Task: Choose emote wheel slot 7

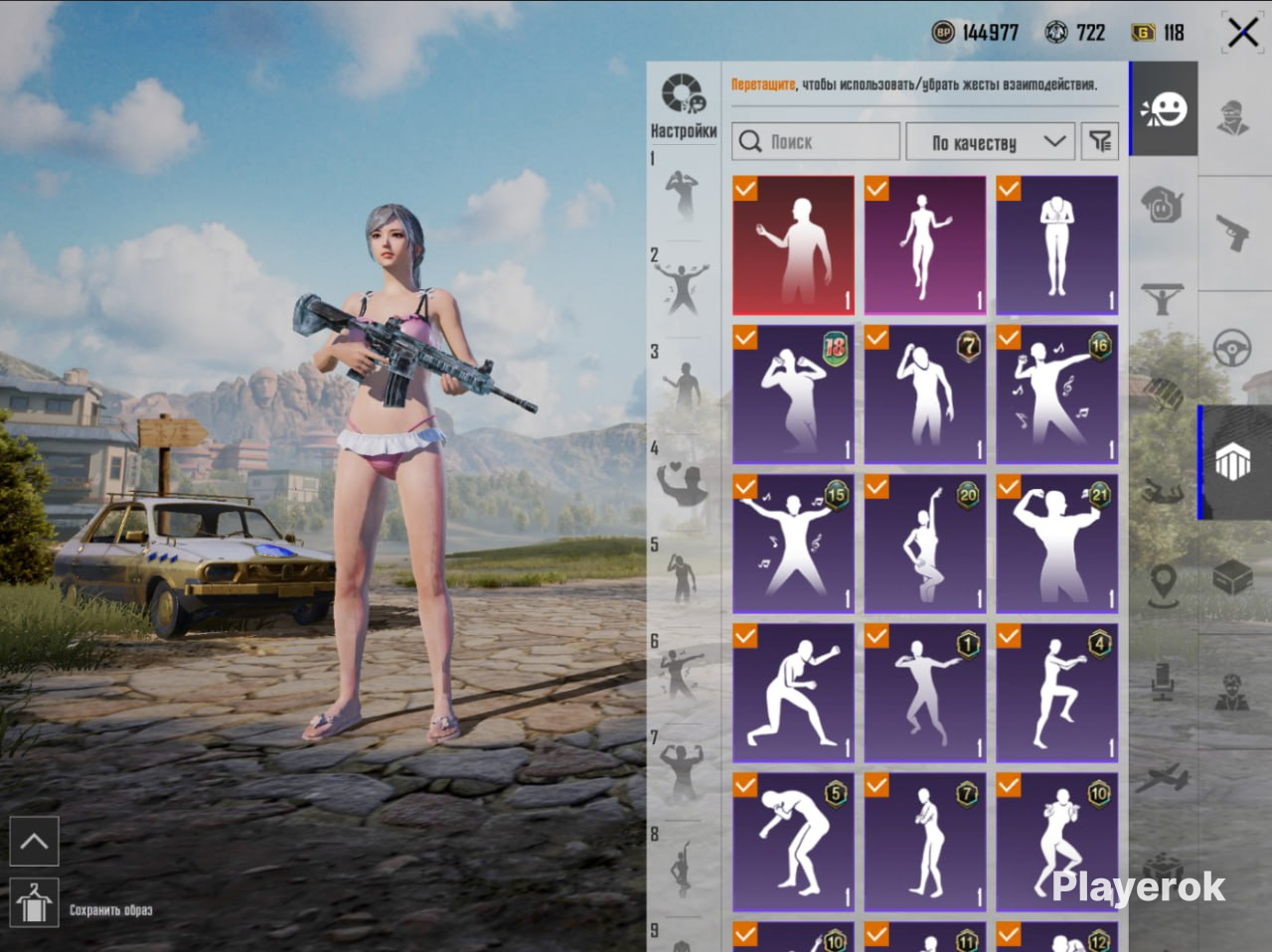Action: tap(683, 771)
